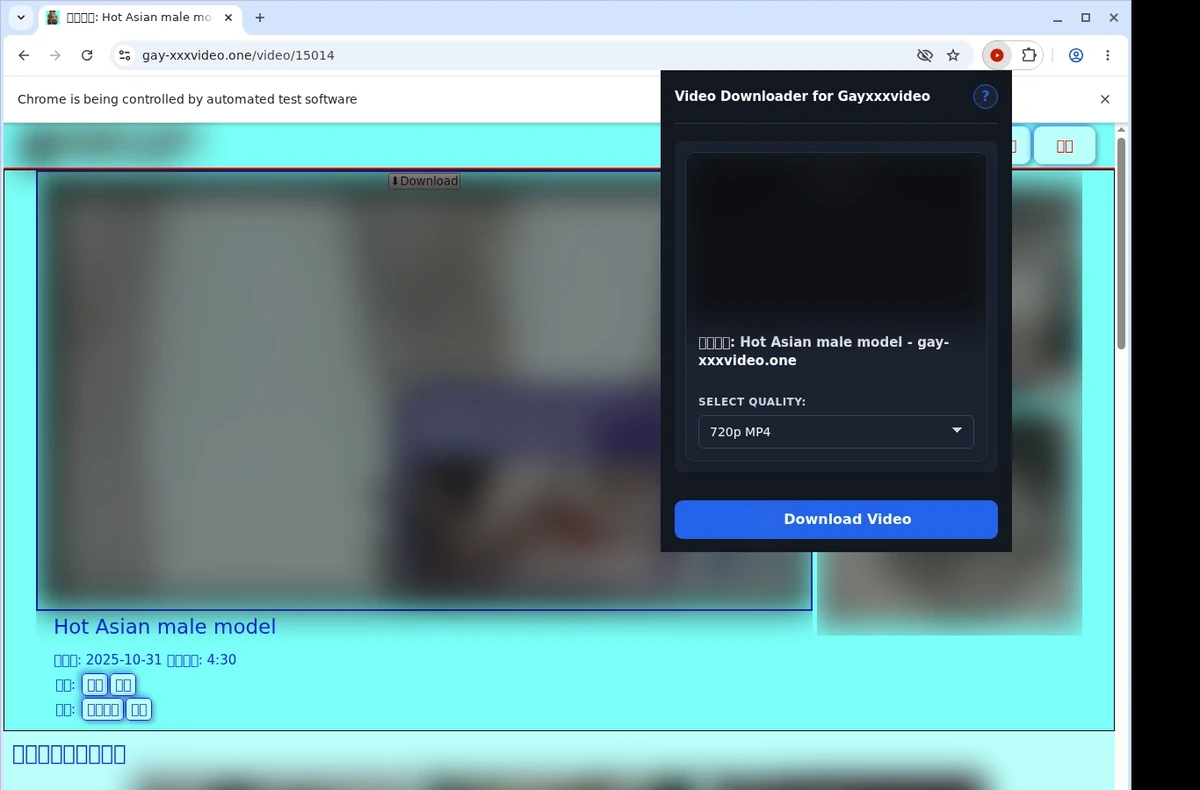The height and width of the screenshot is (790, 1200).
Task: Click the main video player area
Action: pos(424,390)
